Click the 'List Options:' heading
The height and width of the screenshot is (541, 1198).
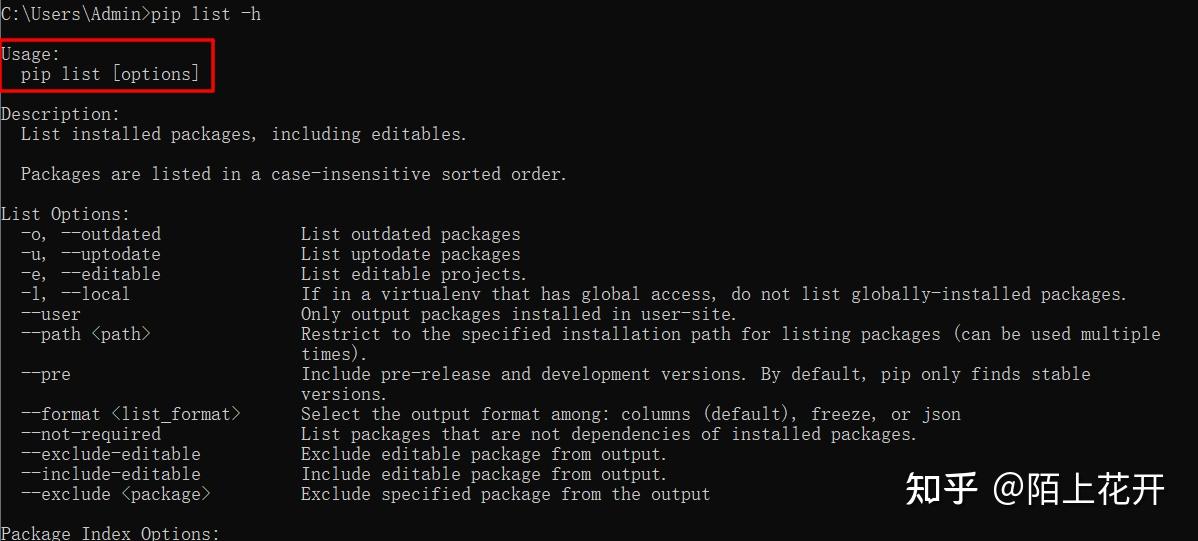(x=66, y=215)
